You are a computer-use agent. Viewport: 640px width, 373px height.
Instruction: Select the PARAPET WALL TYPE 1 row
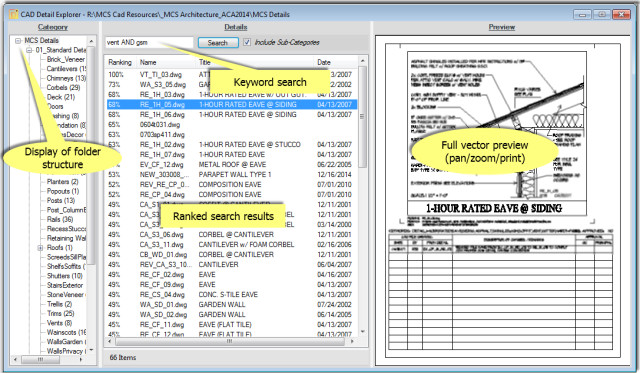click(x=232, y=175)
